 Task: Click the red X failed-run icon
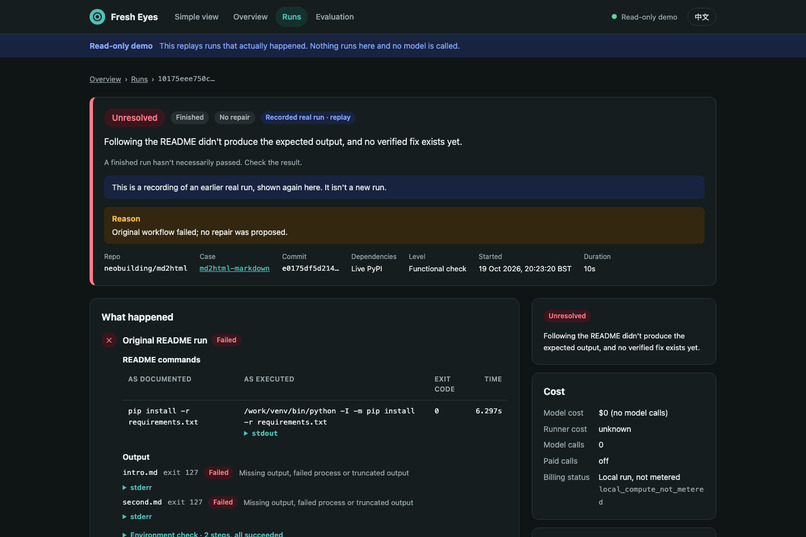point(109,340)
